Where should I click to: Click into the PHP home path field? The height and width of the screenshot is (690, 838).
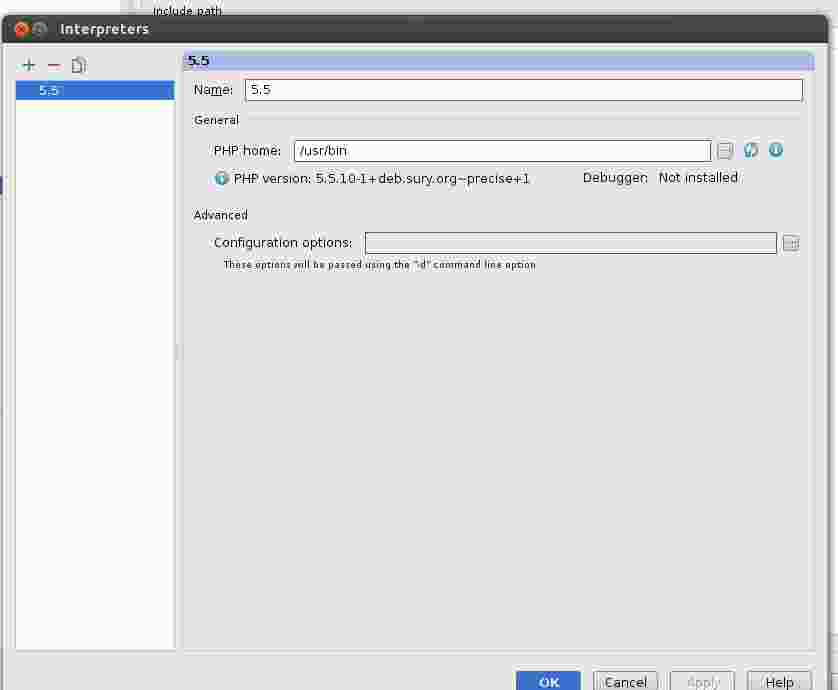coord(502,151)
